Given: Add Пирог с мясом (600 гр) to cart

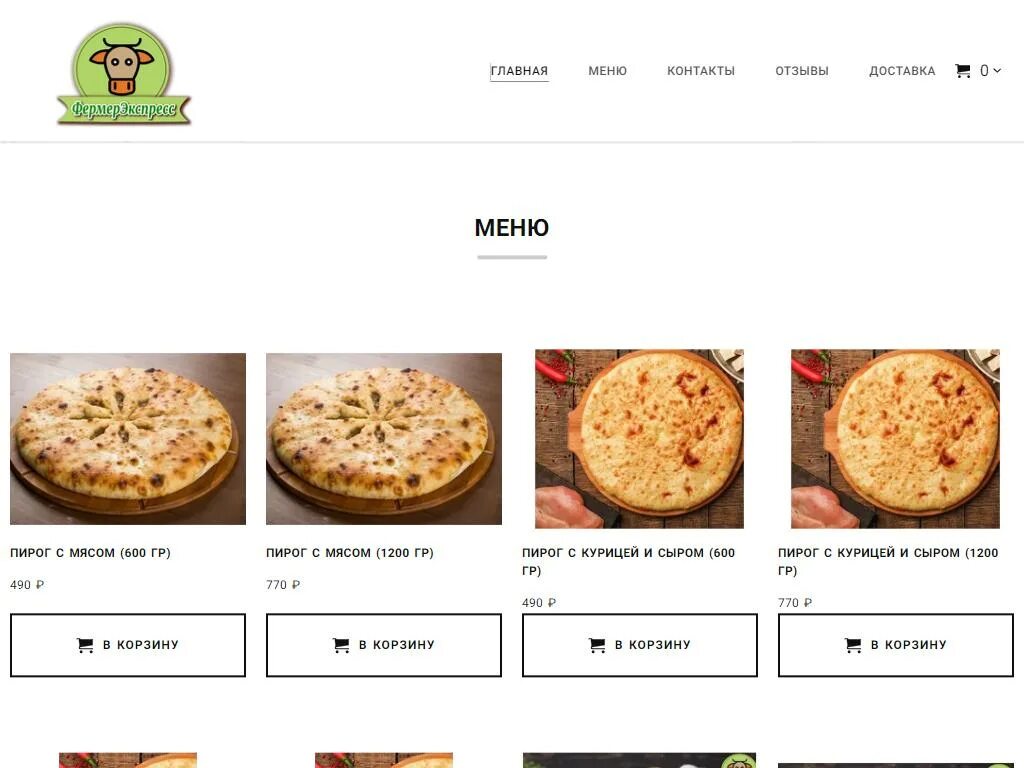Looking at the screenshot, I should tap(128, 645).
